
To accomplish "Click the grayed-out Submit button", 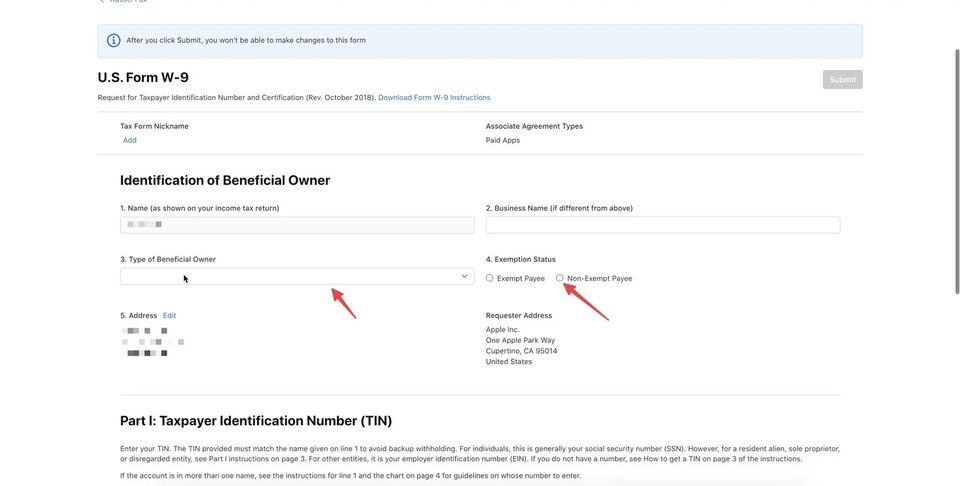I will [842, 80].
